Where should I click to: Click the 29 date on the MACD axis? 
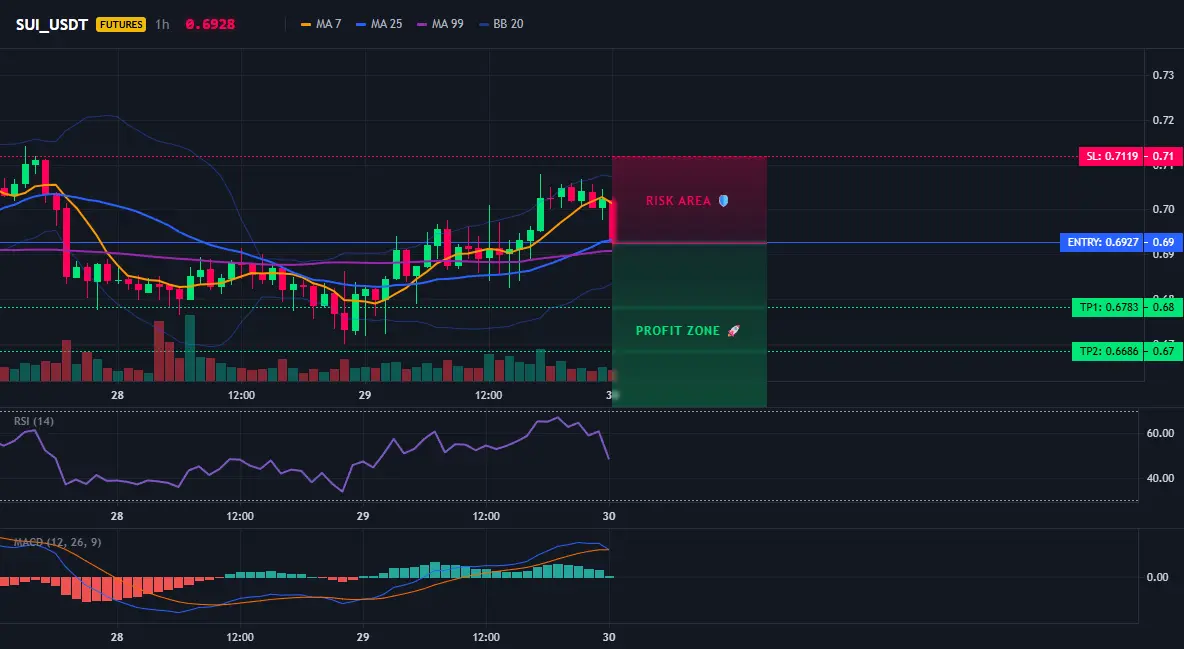pos(362,637)
